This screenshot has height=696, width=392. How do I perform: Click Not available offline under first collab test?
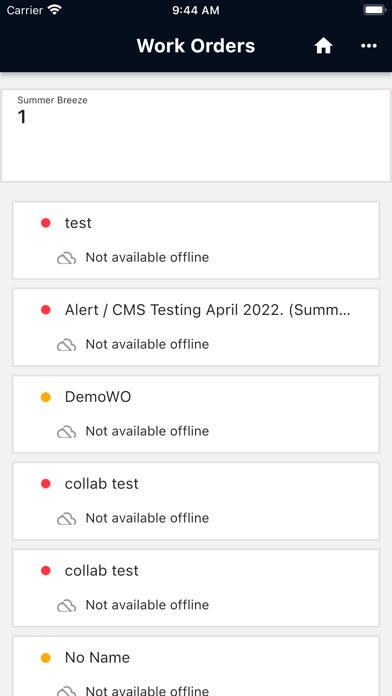tap(147, 518)
